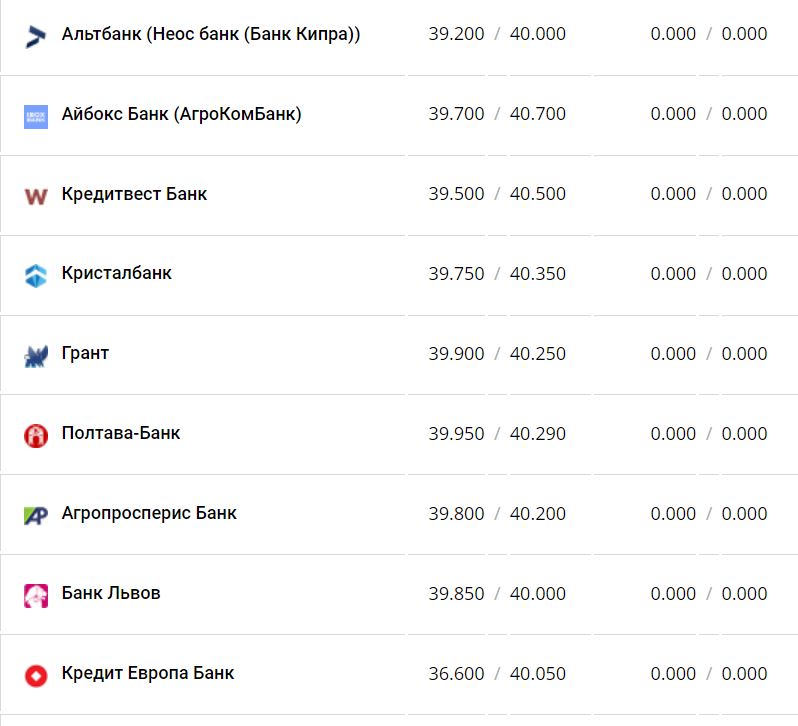Click the Альтбанк logo icon
The image size is (798, 726).
(36, 36)
